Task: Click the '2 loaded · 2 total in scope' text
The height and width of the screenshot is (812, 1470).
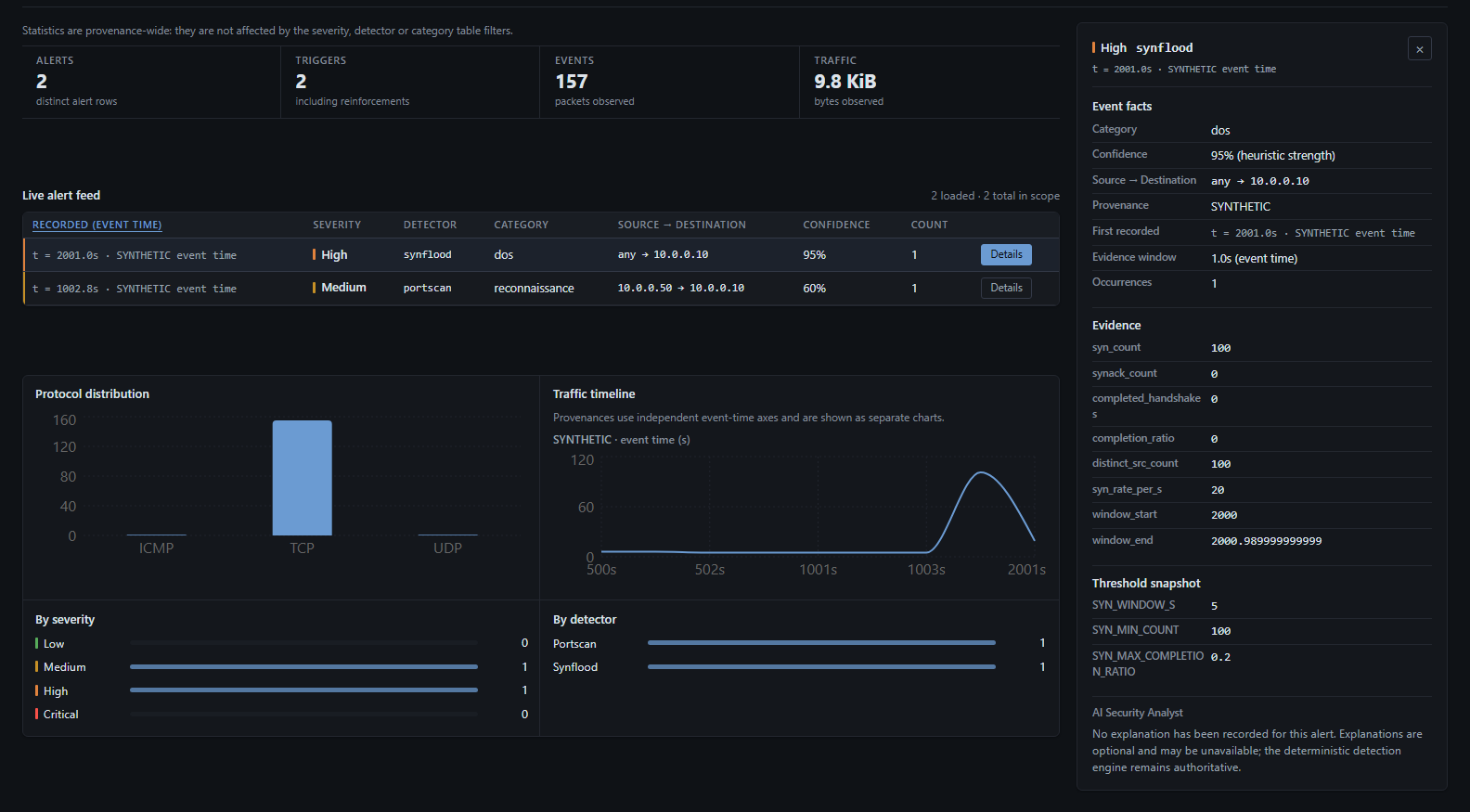Action: point(995,196)
